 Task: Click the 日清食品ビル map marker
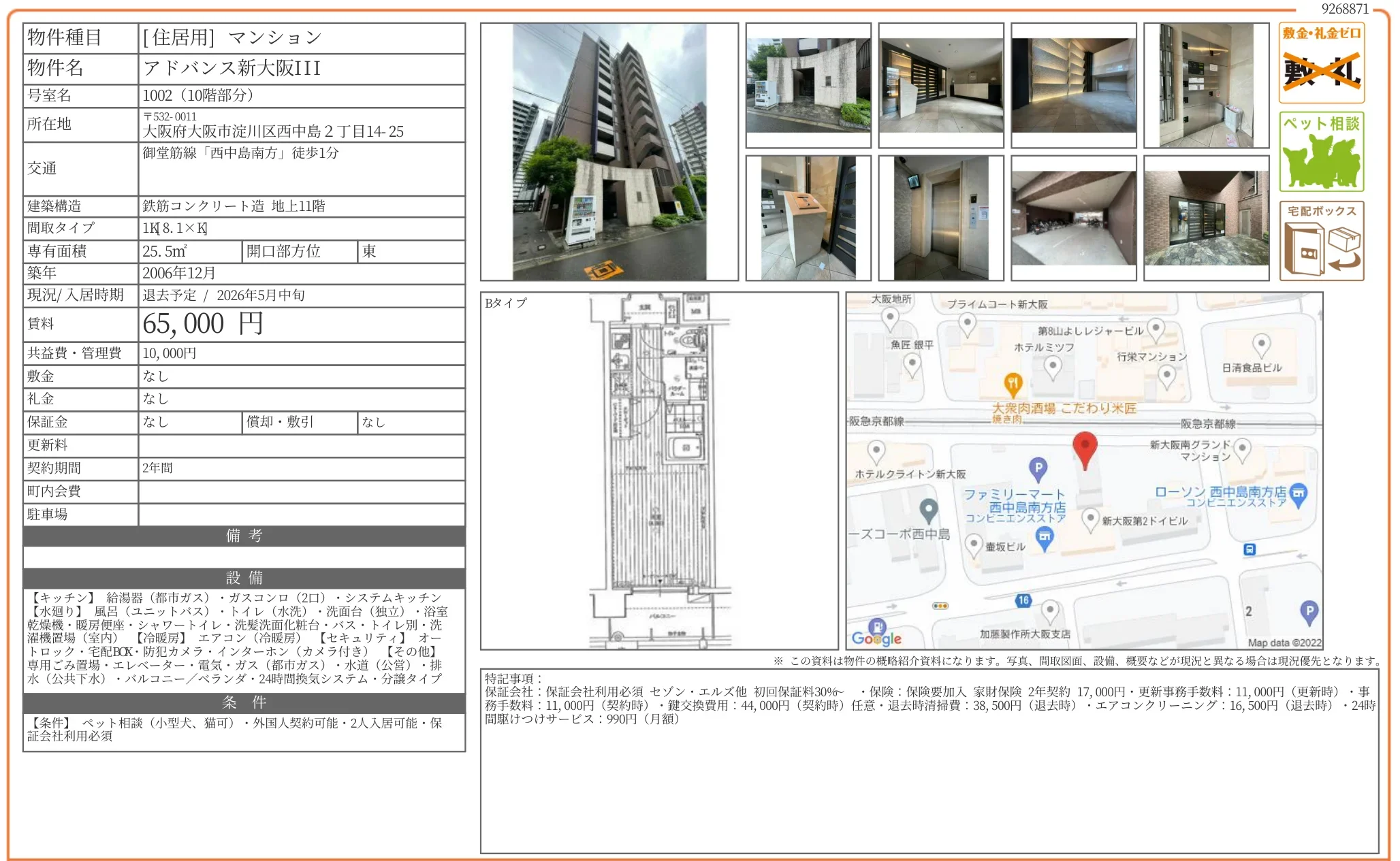(x=1260, y=345)
